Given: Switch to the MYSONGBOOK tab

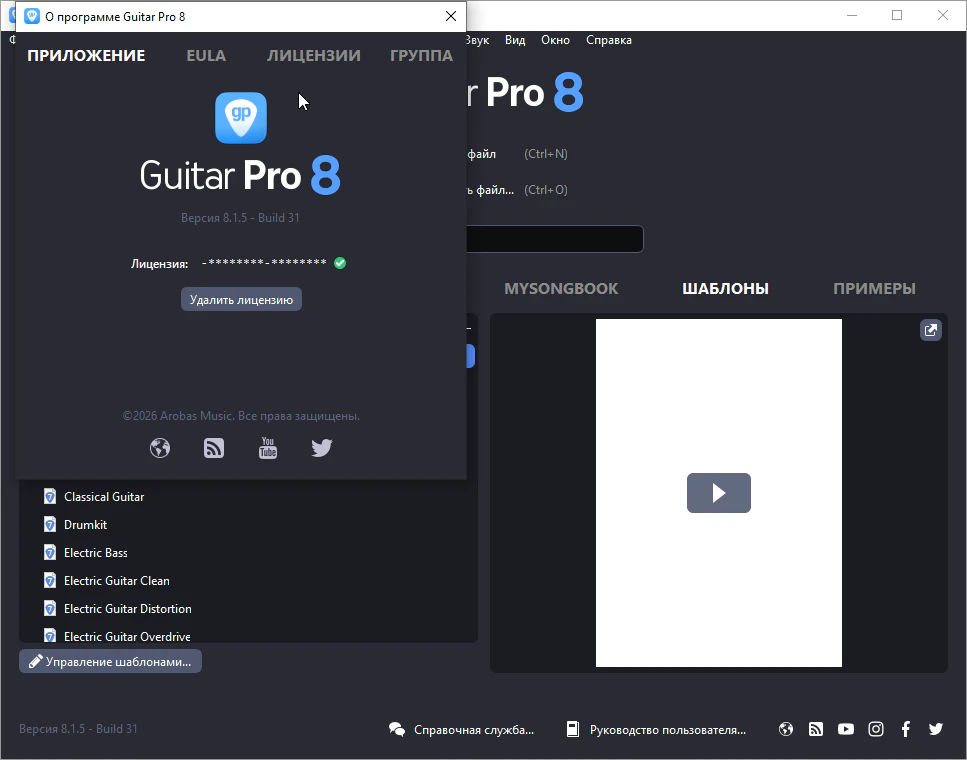Looking at the screenshot, I should (561, 289).
